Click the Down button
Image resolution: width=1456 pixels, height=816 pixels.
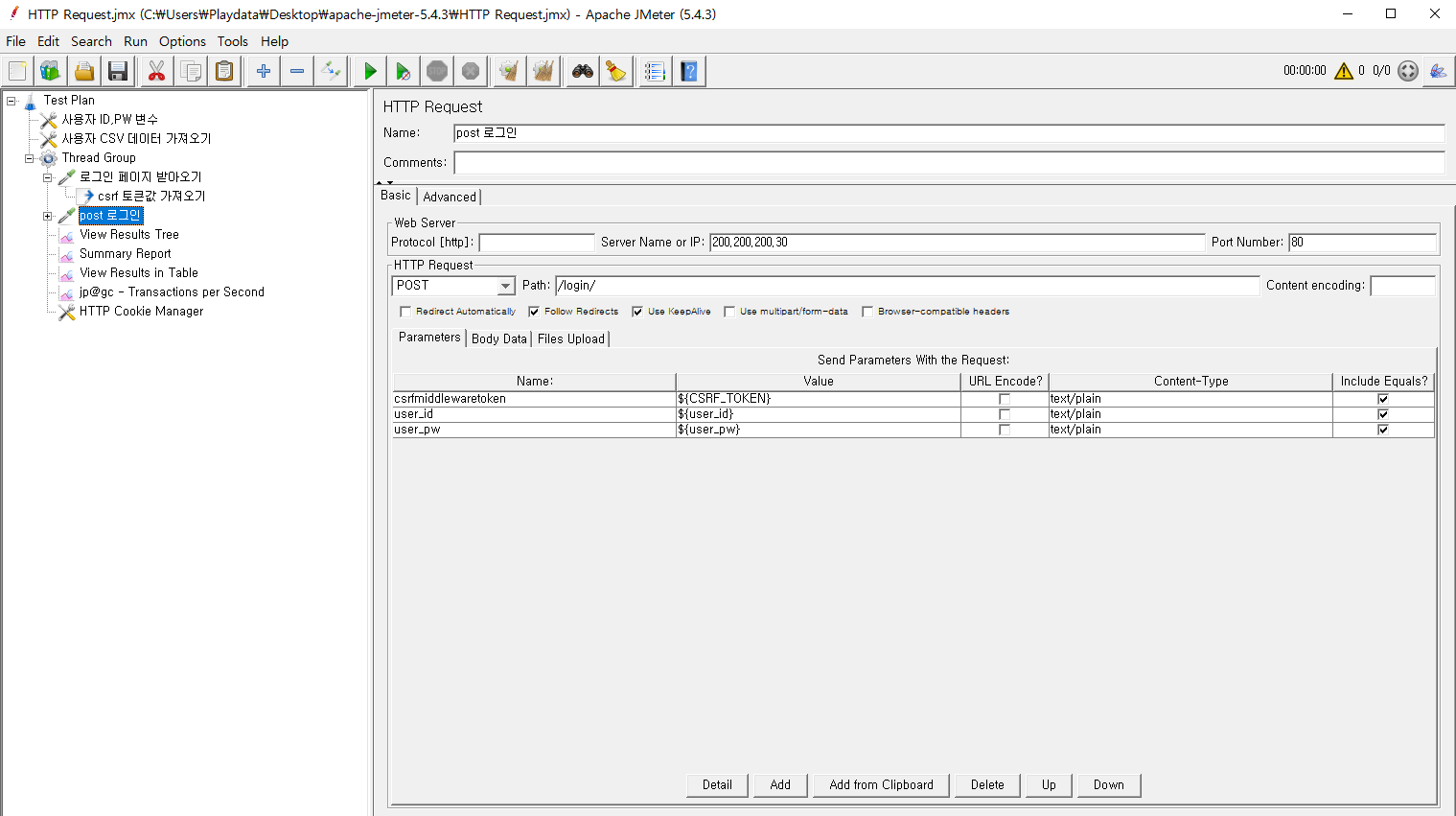[x=1109, y=785]
